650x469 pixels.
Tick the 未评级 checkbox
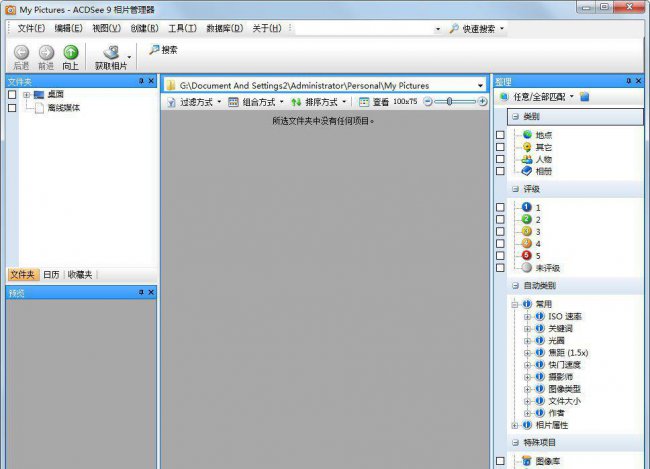(x=500, y=267)
